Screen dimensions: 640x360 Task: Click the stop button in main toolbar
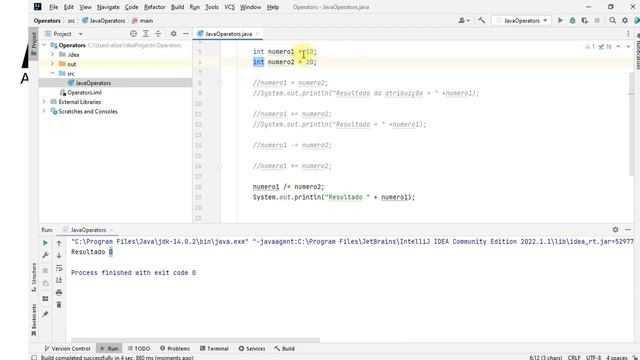[x=597, y=20]
